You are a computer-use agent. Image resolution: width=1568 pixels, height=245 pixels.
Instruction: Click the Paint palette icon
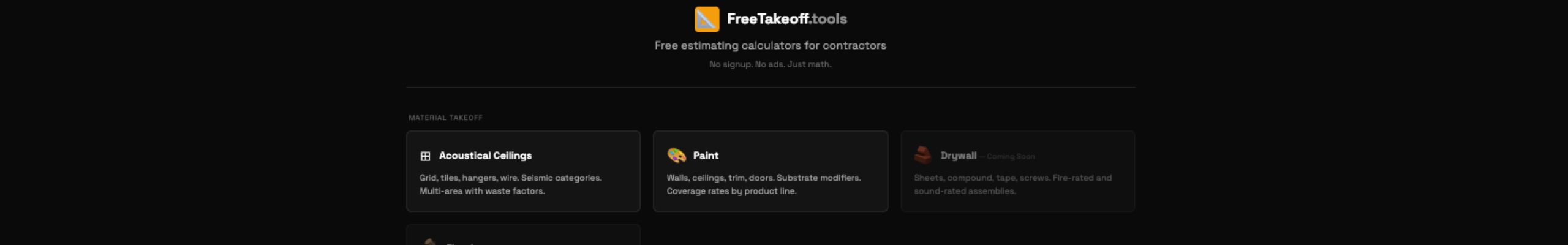pyautogui.click(x=676, y=156)
